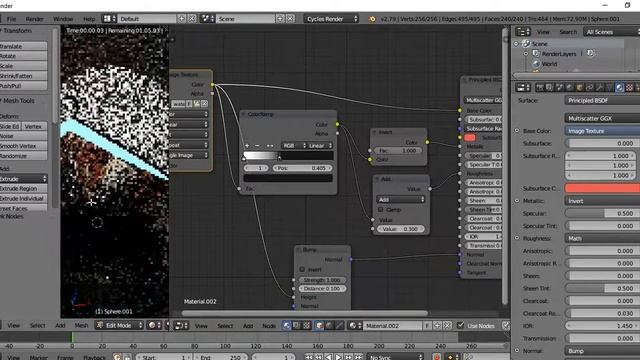This screenshot has width=640, height=360.
Task: Open the Render menu
Action: click(34, 19)
